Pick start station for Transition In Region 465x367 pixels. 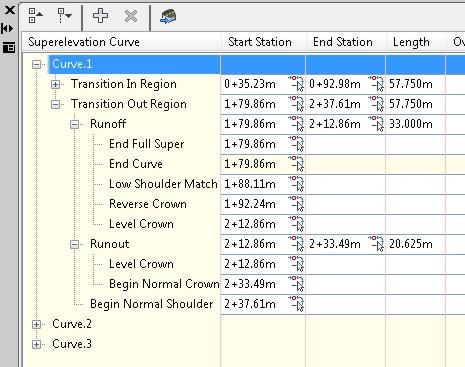tap(296, 84)
